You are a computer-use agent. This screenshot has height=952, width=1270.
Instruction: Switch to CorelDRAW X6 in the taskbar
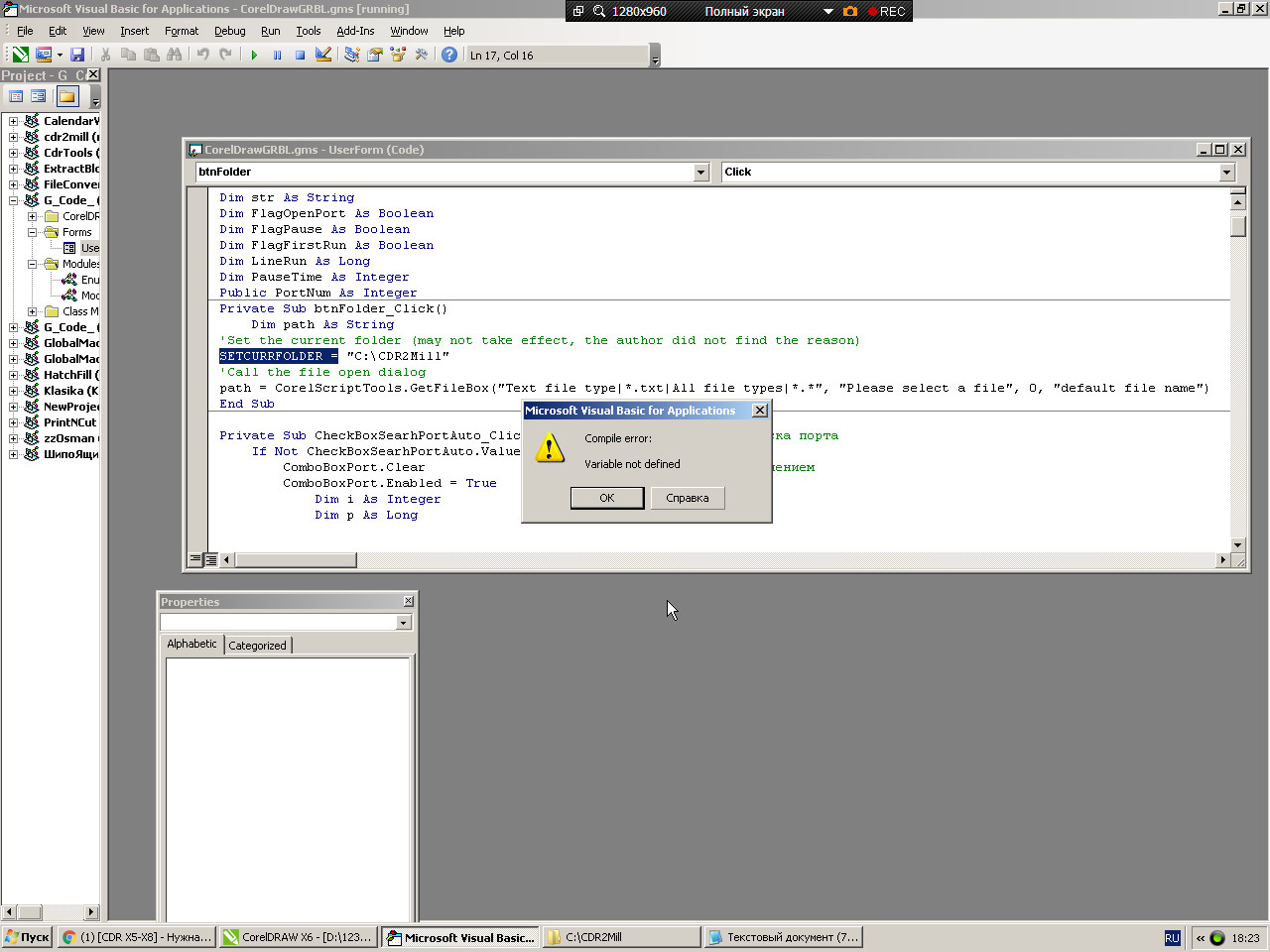pyautogui.click(x=298, y=937)
